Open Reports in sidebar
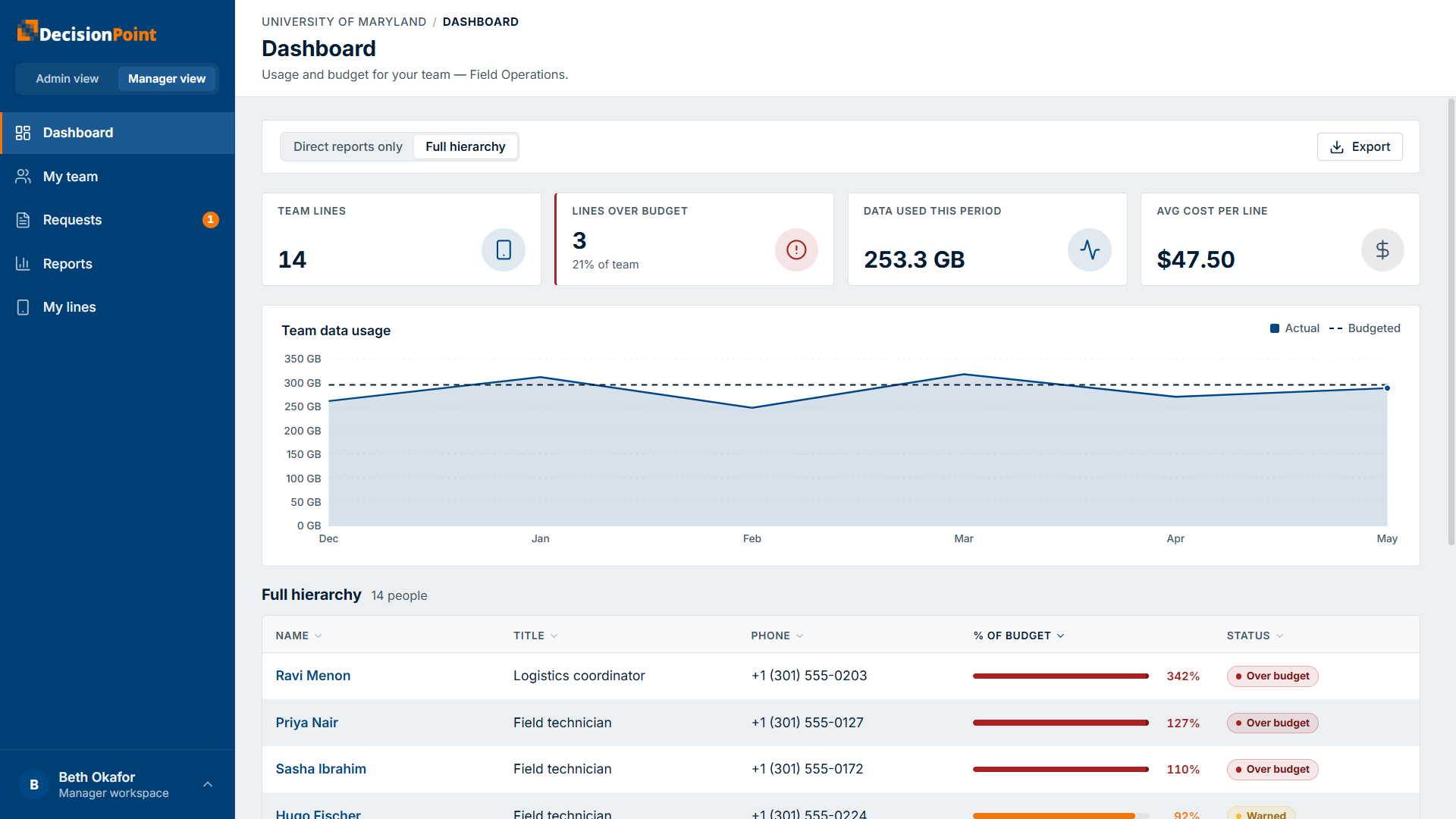 click(x=118, y=264)
